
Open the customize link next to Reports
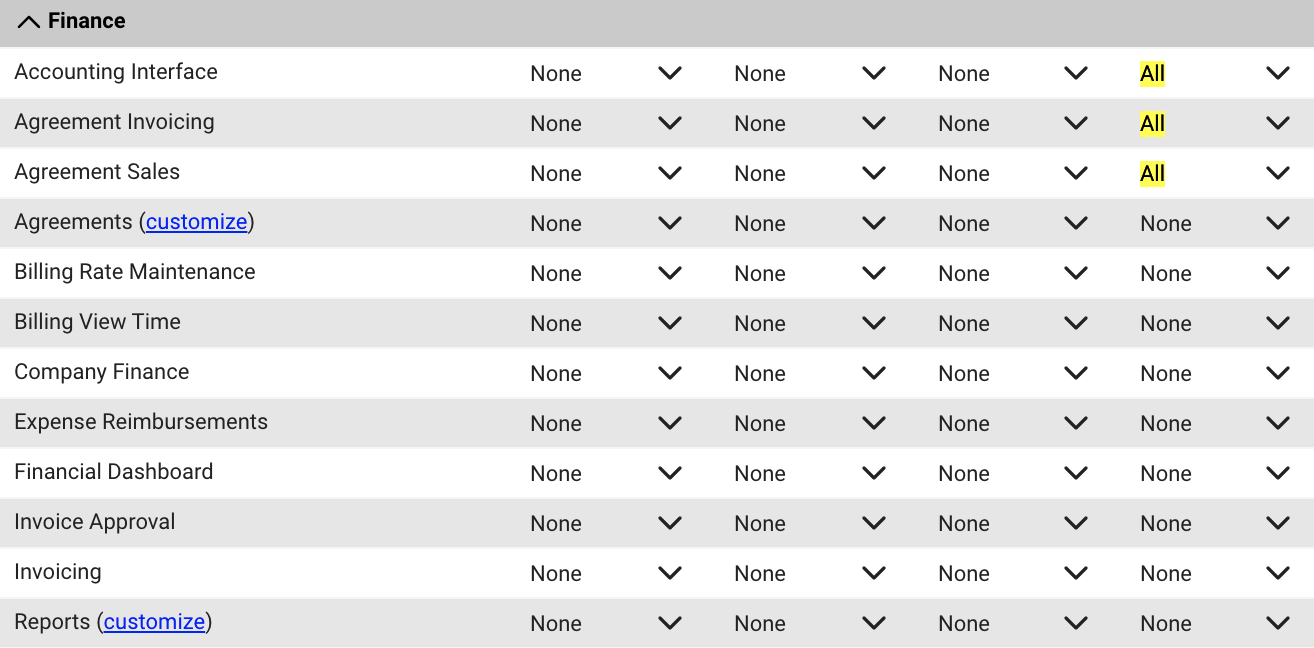click(x=154, y=622)
